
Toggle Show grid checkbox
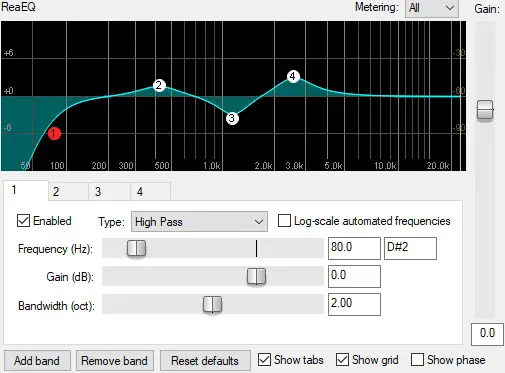pyautogui.click(x=342, y=360)
